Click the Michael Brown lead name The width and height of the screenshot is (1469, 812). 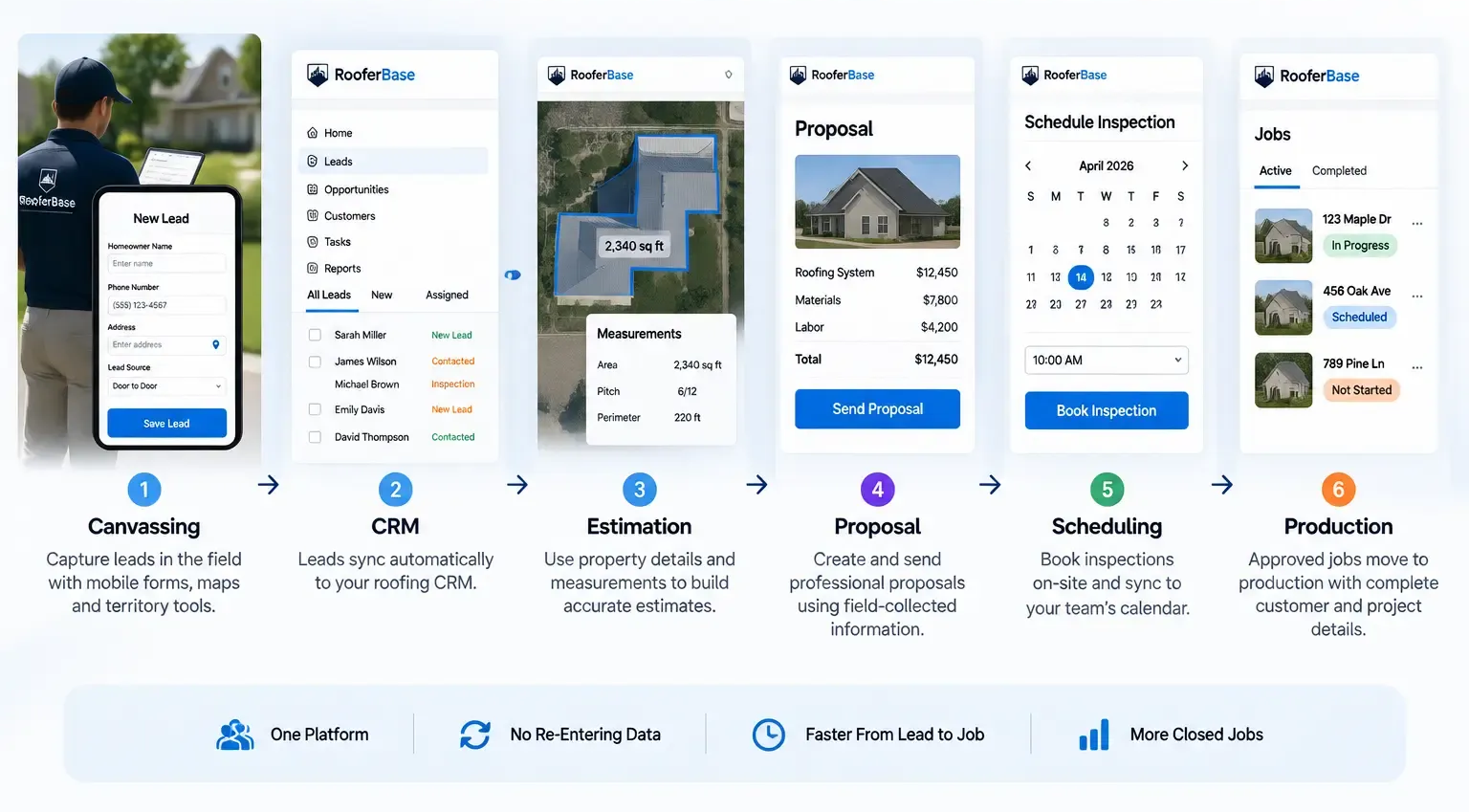(366, 384)
